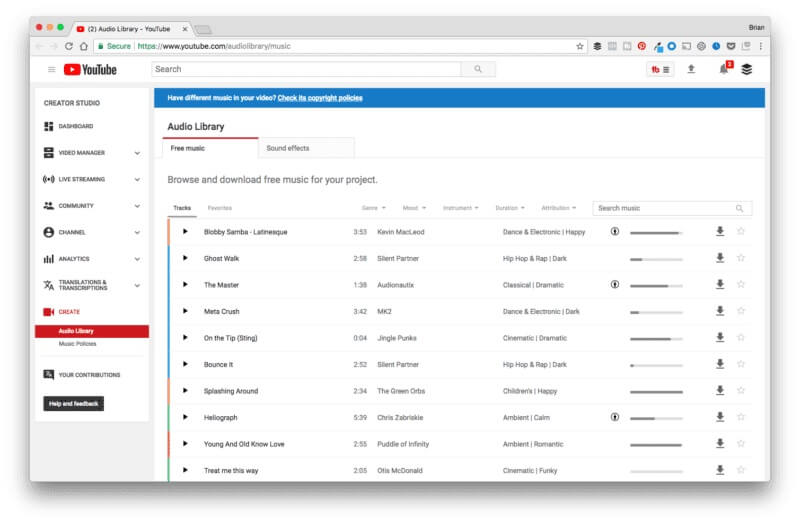The image size is (800, 524).
Task: Open the Instrument filter dropdown
Action: (x=461, y=208)
